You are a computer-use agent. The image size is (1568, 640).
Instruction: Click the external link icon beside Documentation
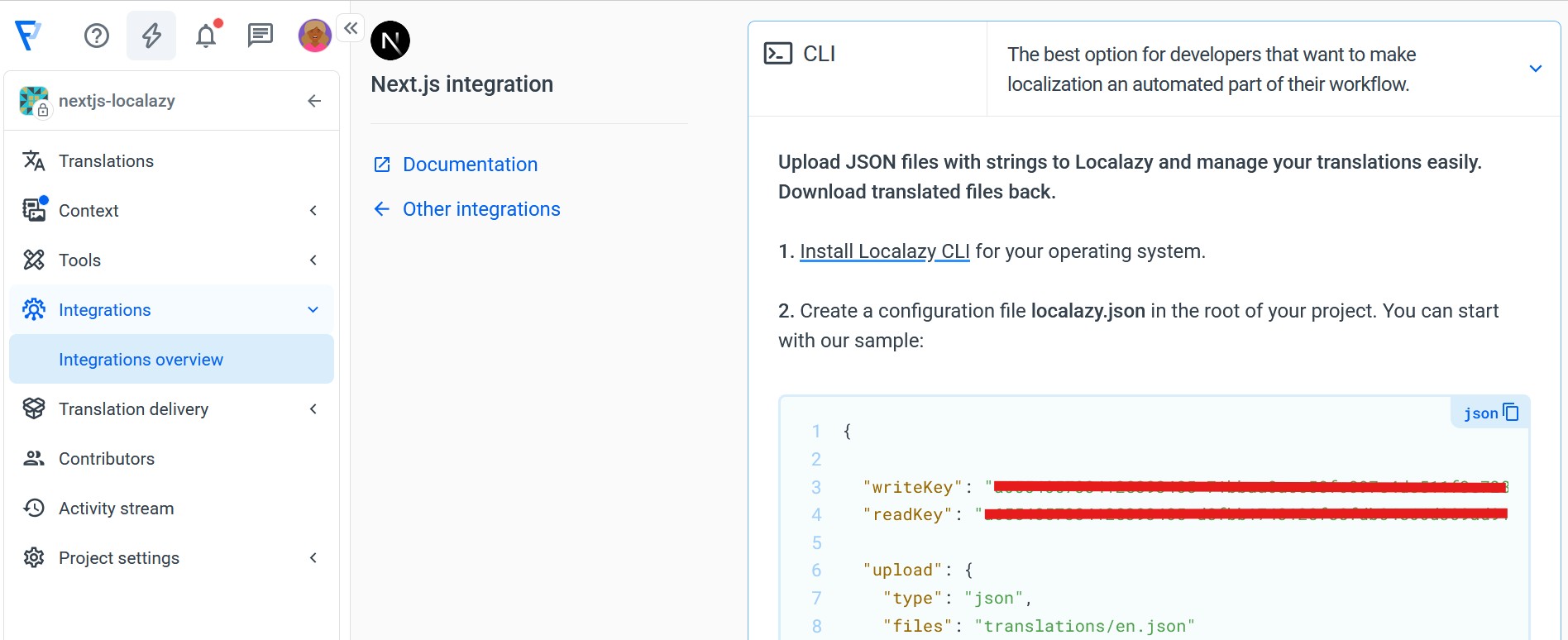[x=382, y=165]
